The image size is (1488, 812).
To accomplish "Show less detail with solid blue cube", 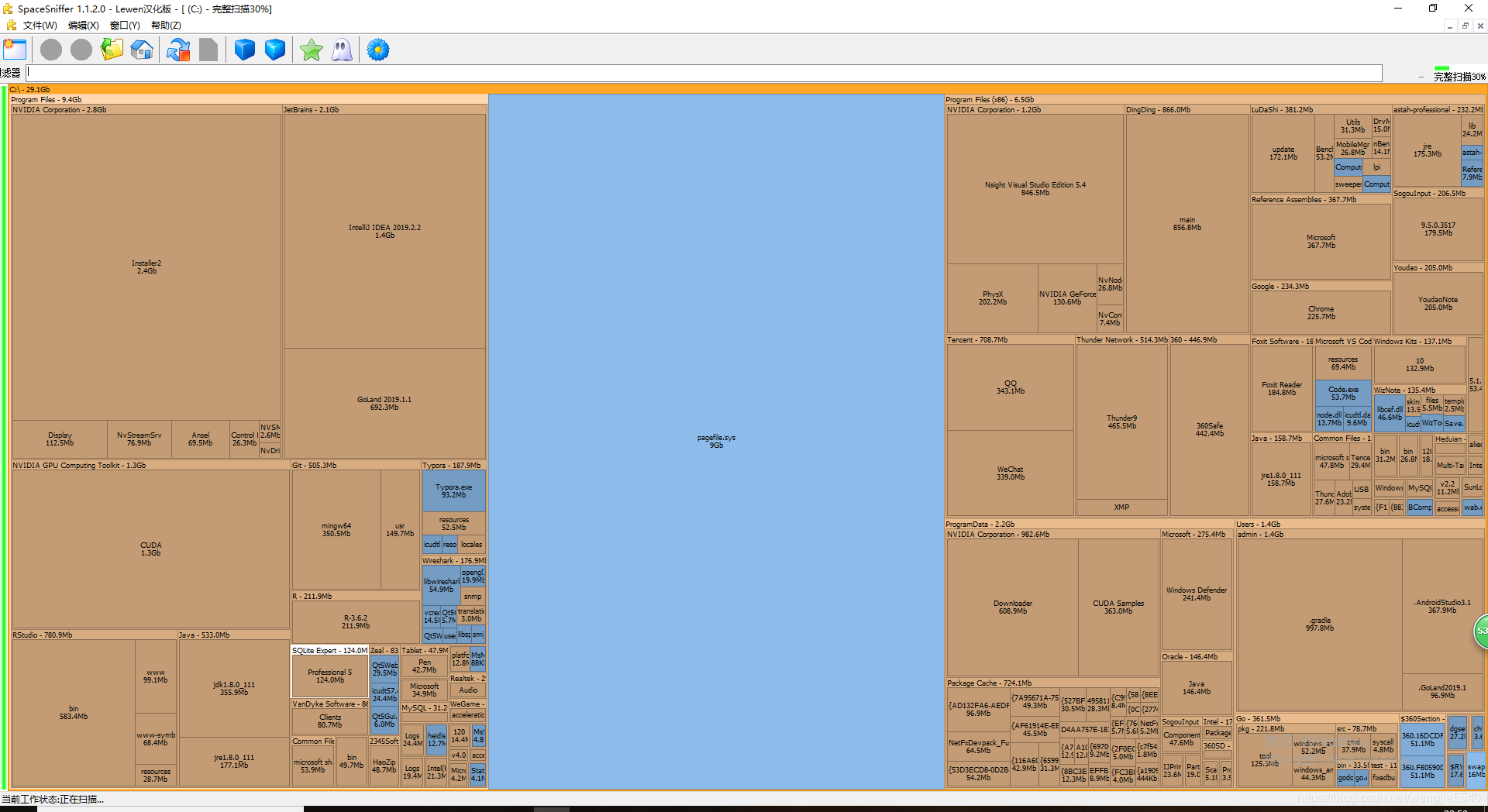I will click(245, 50).
